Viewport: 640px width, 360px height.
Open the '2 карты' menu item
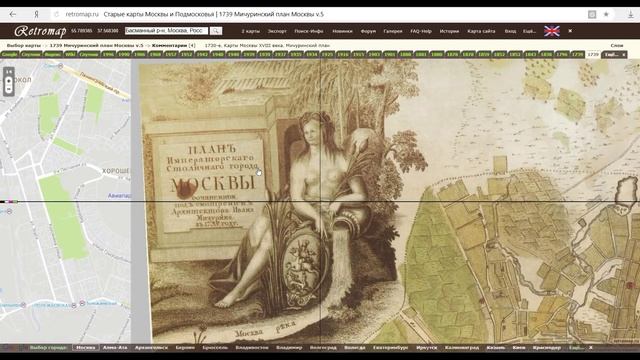[250, 31]
